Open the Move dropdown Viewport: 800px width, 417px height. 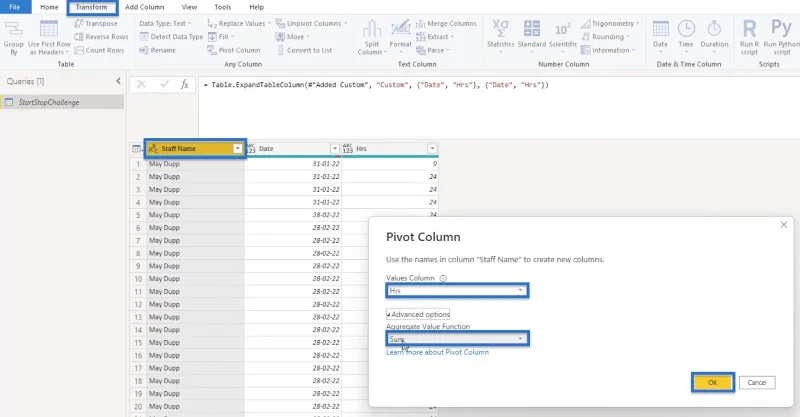pyautogui.click(x=293, y=37)
